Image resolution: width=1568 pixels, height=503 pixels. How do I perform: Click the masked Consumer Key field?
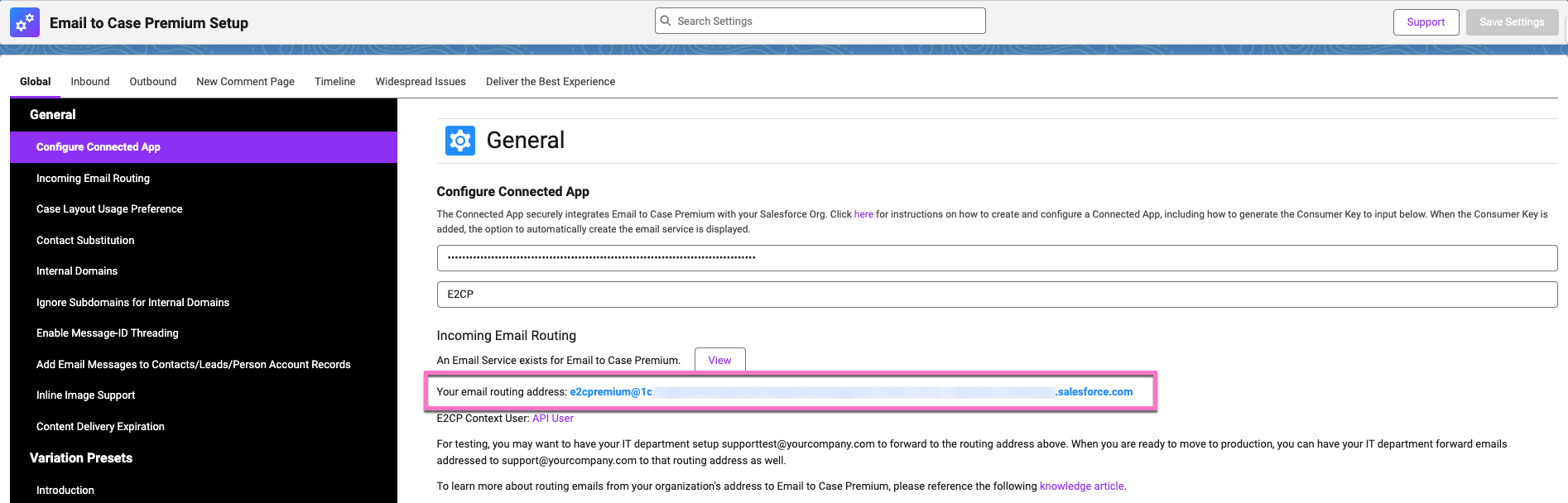click(997, 258)
